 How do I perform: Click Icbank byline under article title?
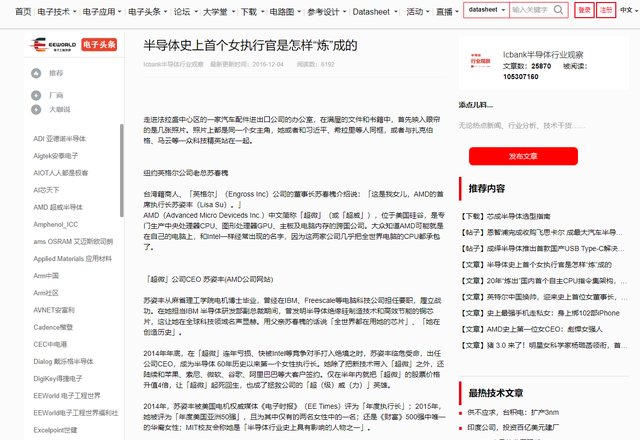coord(173,64)
